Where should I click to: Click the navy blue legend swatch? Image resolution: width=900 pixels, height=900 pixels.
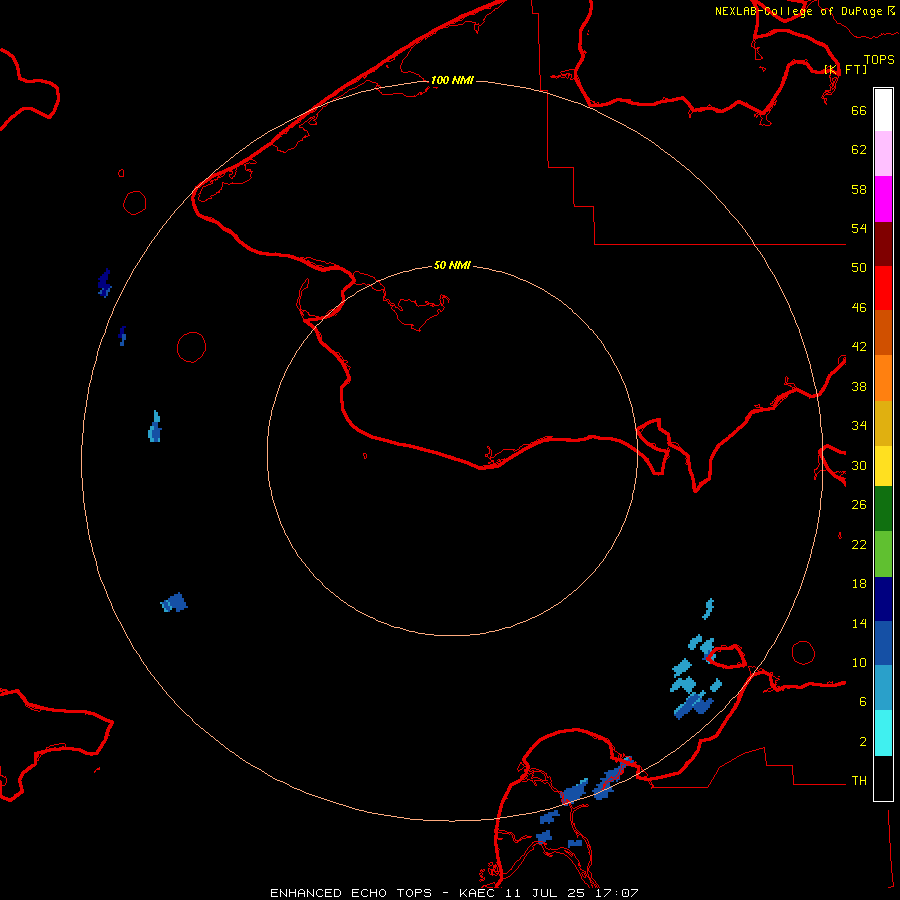pyautogui.click(x=883, y=599)
